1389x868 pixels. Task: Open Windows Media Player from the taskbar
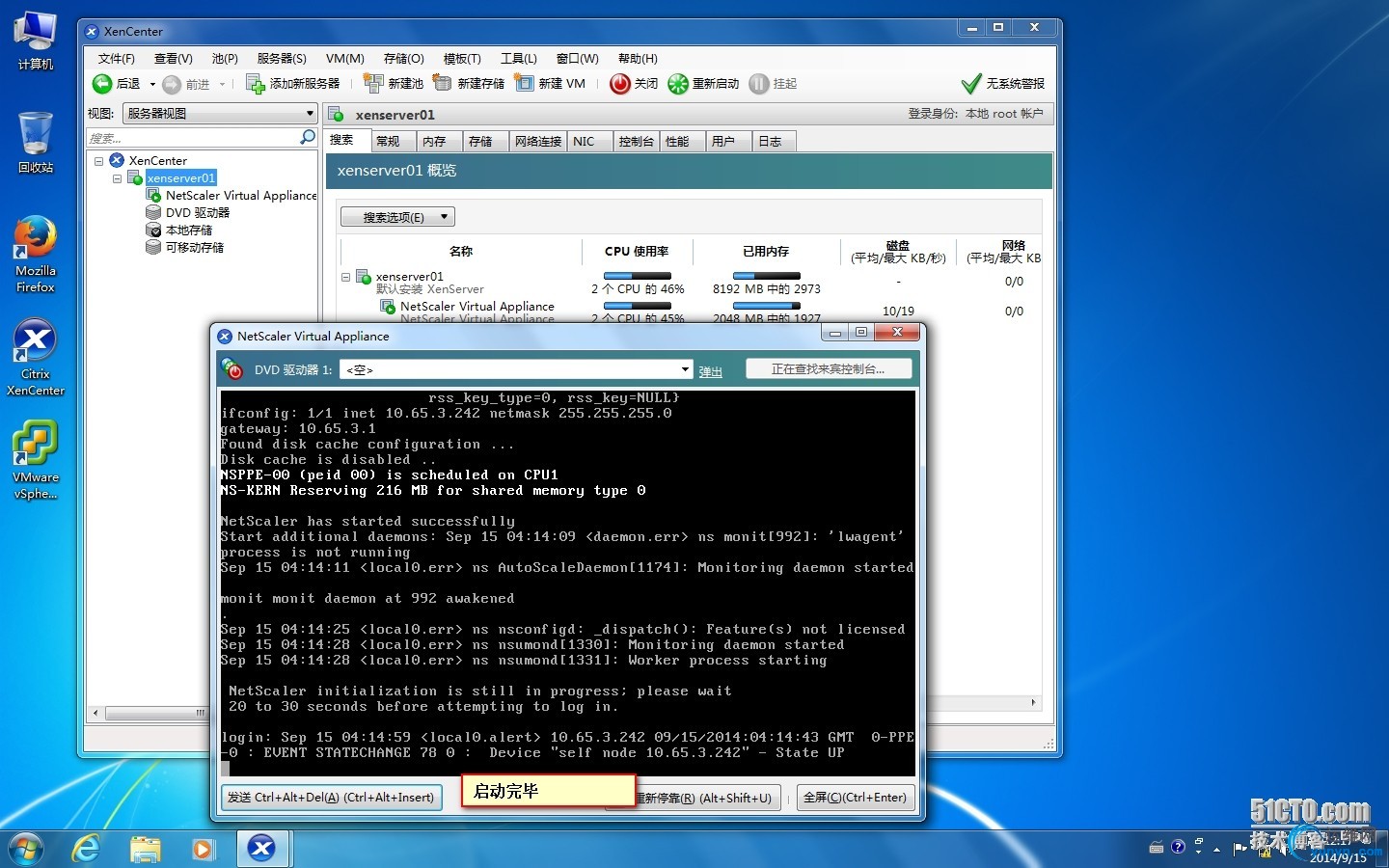click(x=203, y=849)
